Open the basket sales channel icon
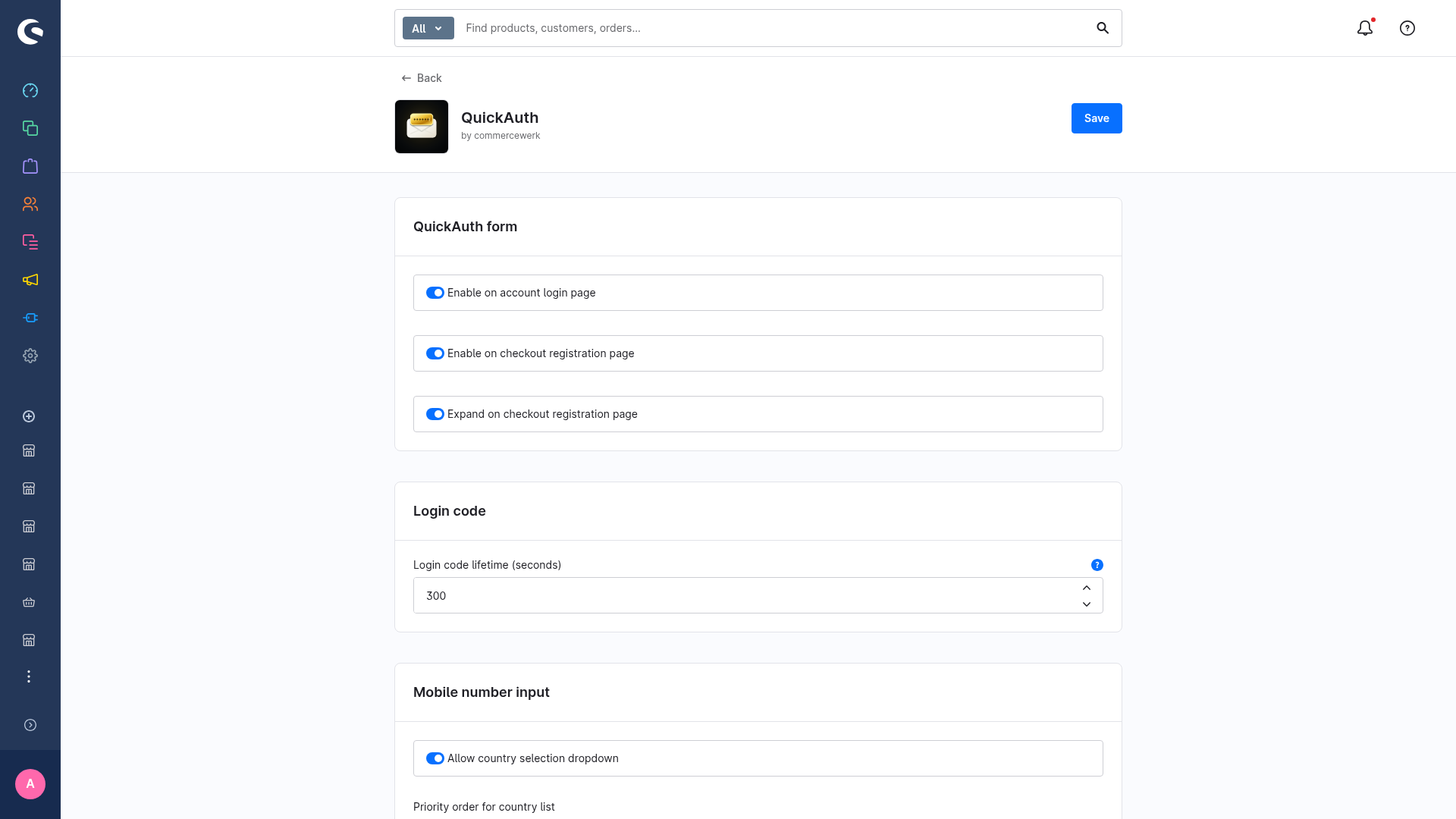 pos(29,602)
